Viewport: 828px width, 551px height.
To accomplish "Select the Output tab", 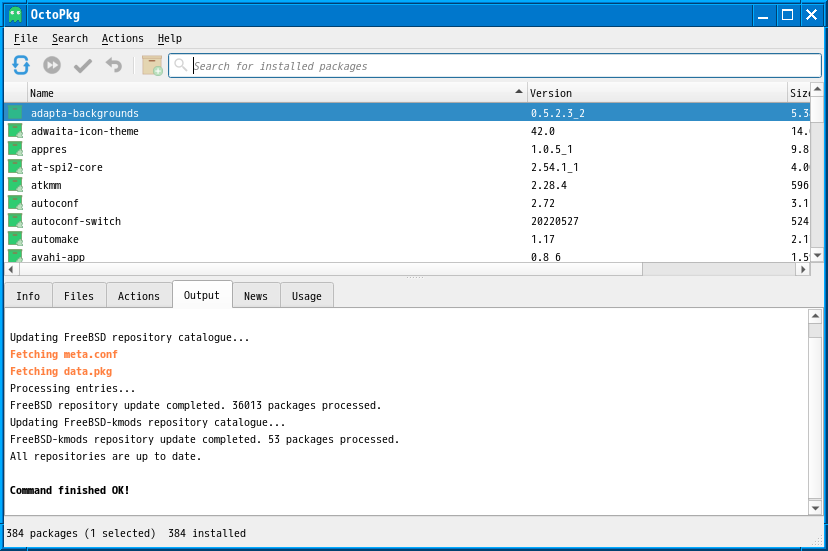I will [x=202, y=295].
